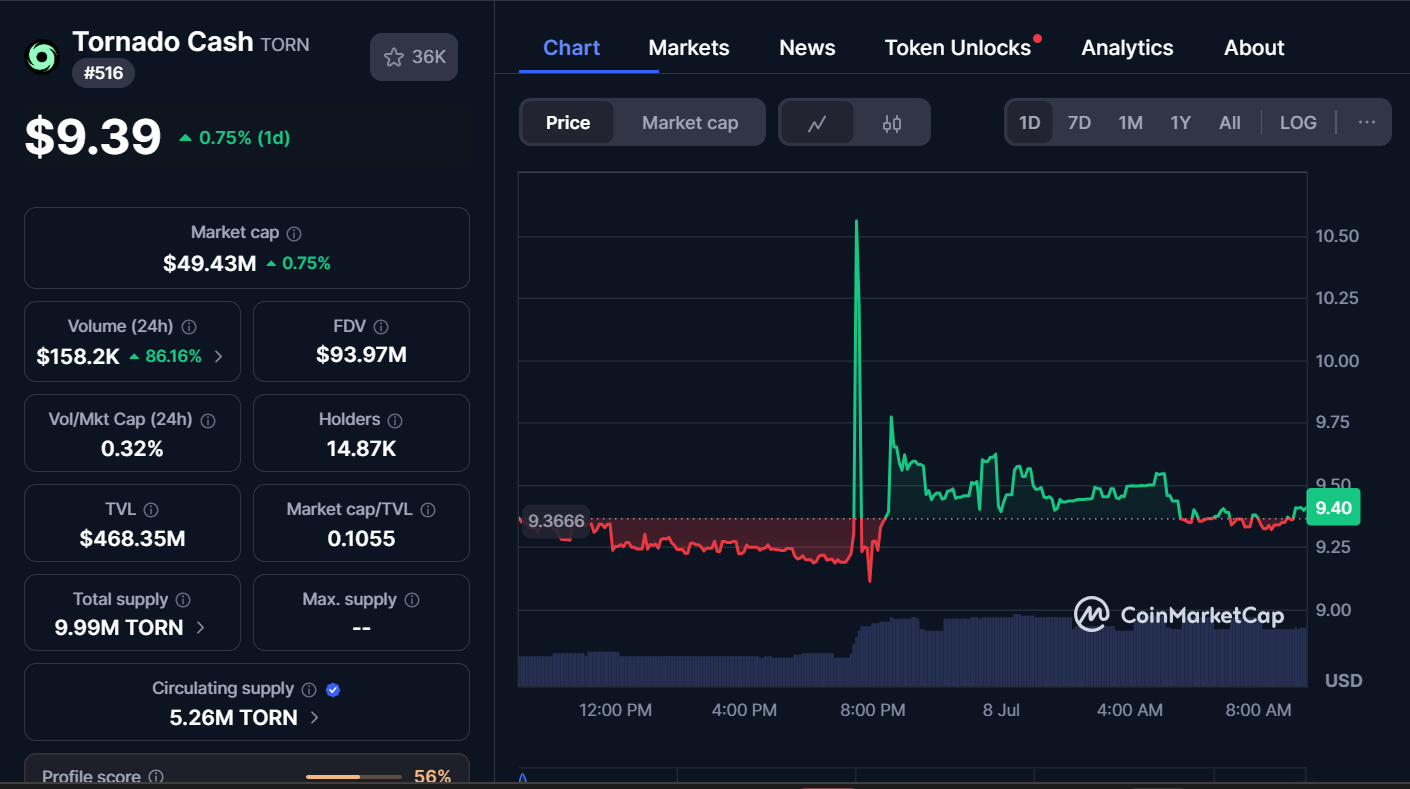Viewport: 1410px width, 789px height.
Task: Set chart range to All
Action: [x=1230, y=123]
